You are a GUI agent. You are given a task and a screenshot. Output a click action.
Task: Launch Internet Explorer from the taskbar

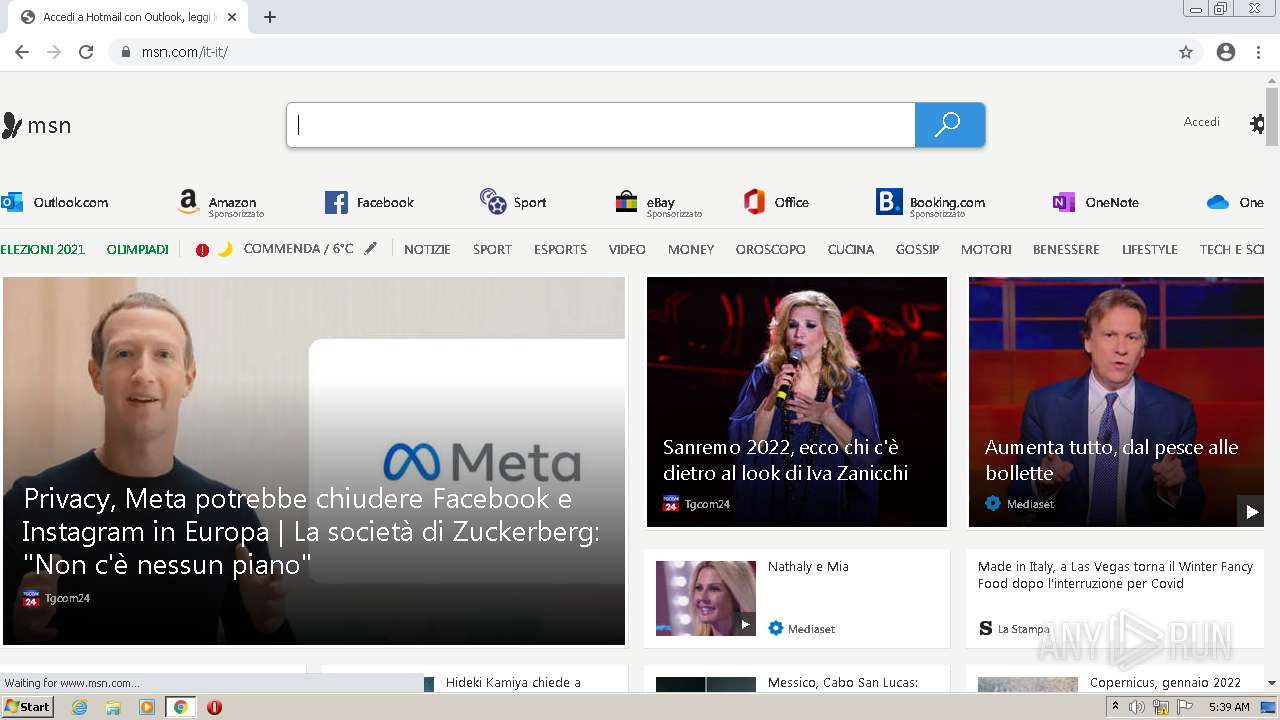80,707
